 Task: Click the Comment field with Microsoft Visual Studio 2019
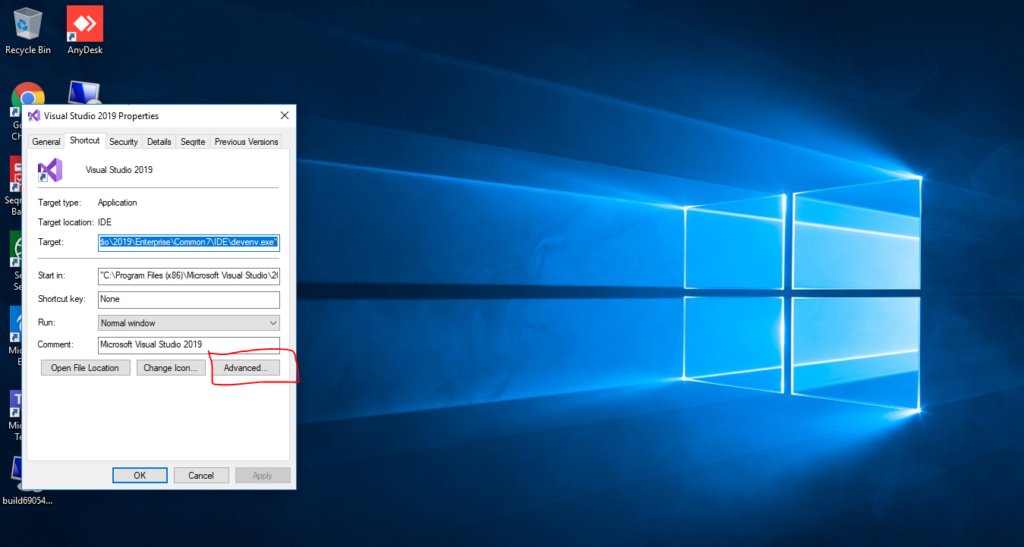coord(189,345)
